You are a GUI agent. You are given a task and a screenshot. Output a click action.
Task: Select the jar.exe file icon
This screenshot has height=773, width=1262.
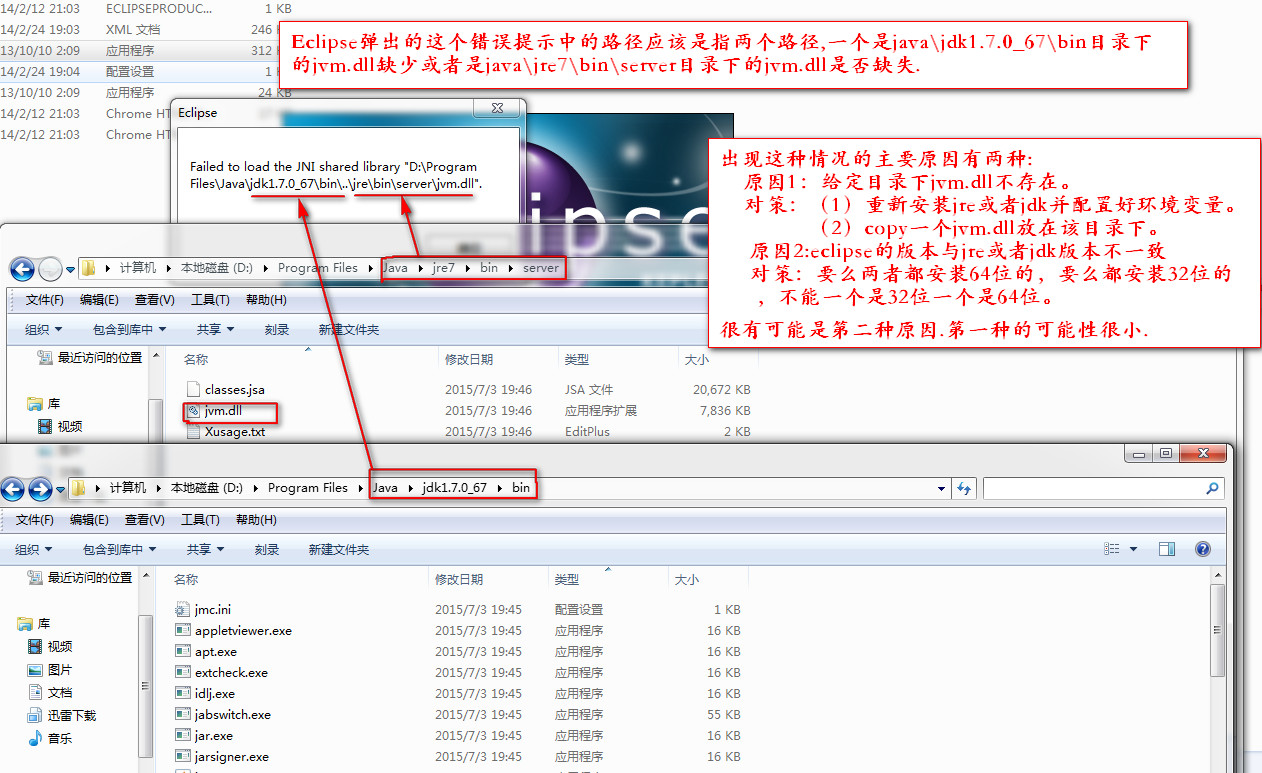[x=182, y=735]
